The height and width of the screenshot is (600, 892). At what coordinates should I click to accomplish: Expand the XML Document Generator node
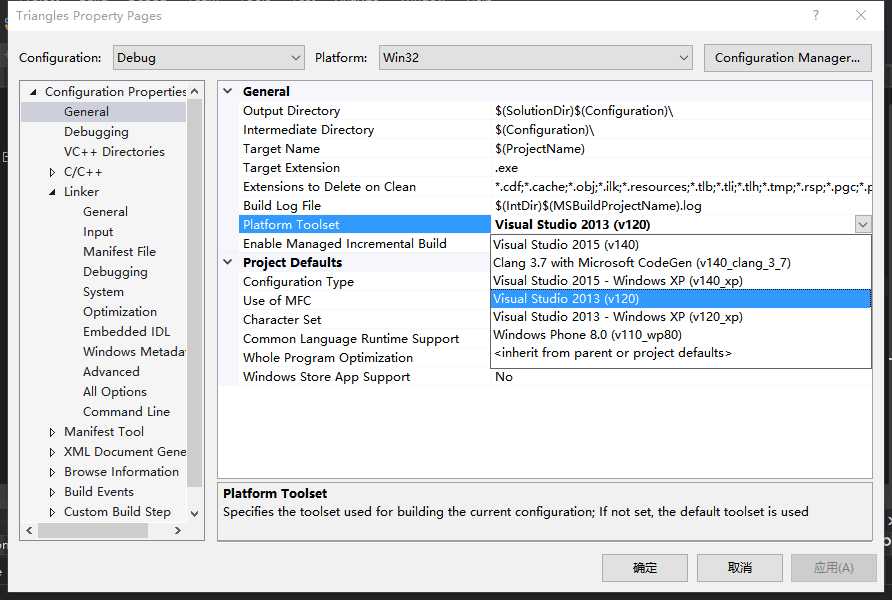point(52,452)
